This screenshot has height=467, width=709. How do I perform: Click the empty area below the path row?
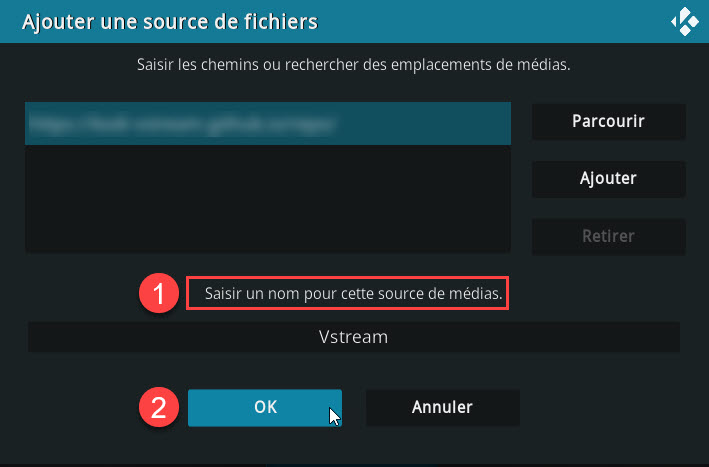point(268,198)
